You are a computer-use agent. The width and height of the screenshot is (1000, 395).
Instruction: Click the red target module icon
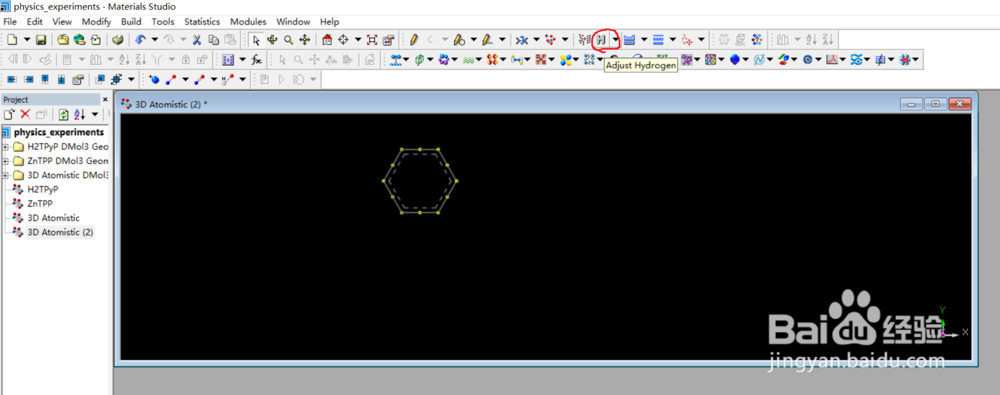[x=807, y=60]
